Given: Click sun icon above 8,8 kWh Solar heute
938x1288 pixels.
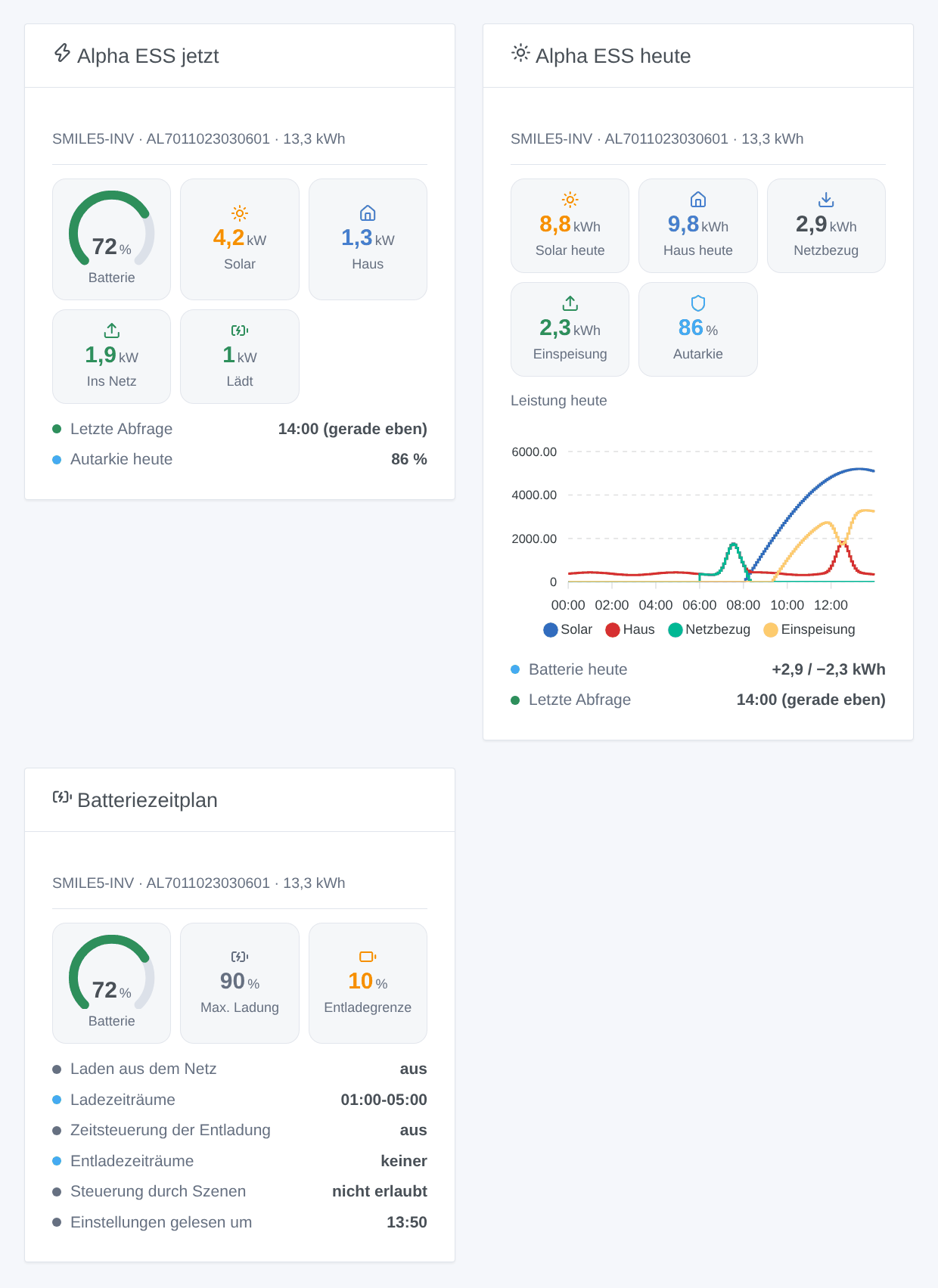Looking at the screenshot, I should point(570,200).
